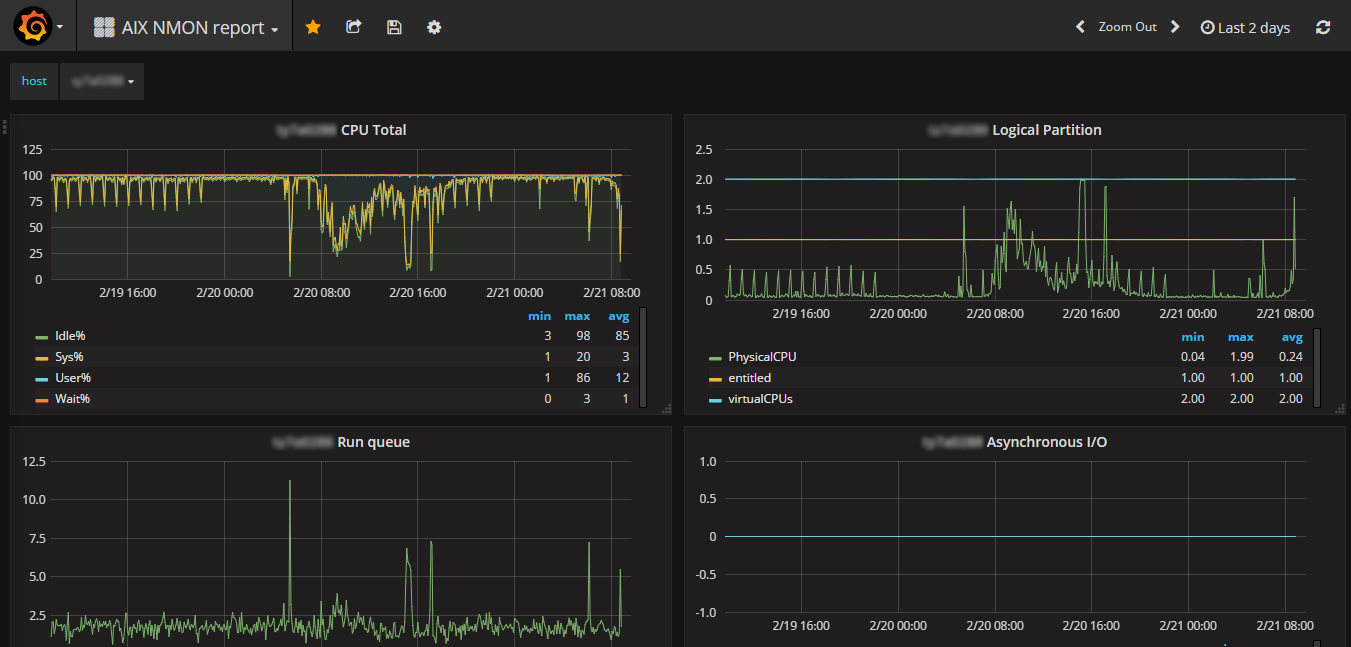1351x647 pixels.
Task: Click the Zoom Out button
Action: (1127, 27)
